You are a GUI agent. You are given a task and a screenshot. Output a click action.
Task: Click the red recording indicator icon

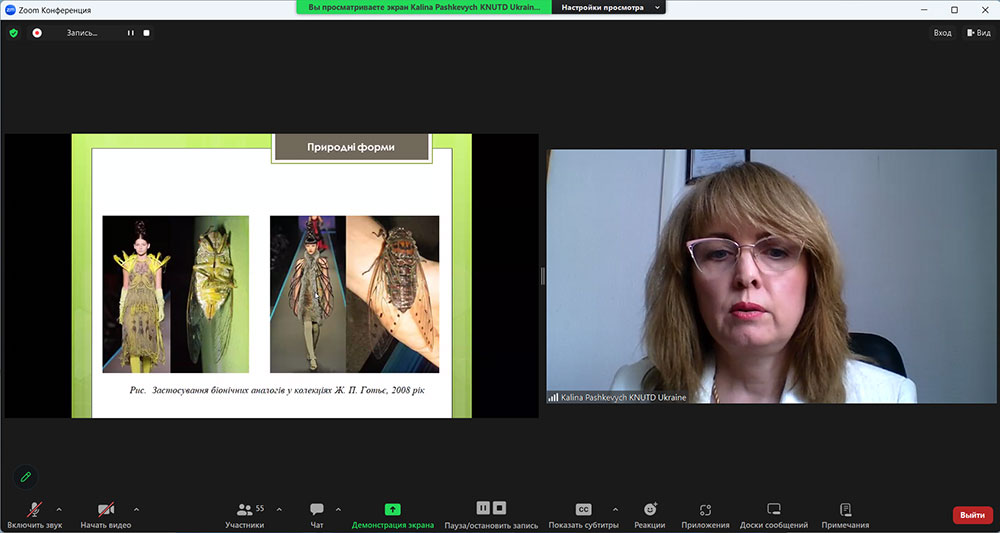(37, 33)
